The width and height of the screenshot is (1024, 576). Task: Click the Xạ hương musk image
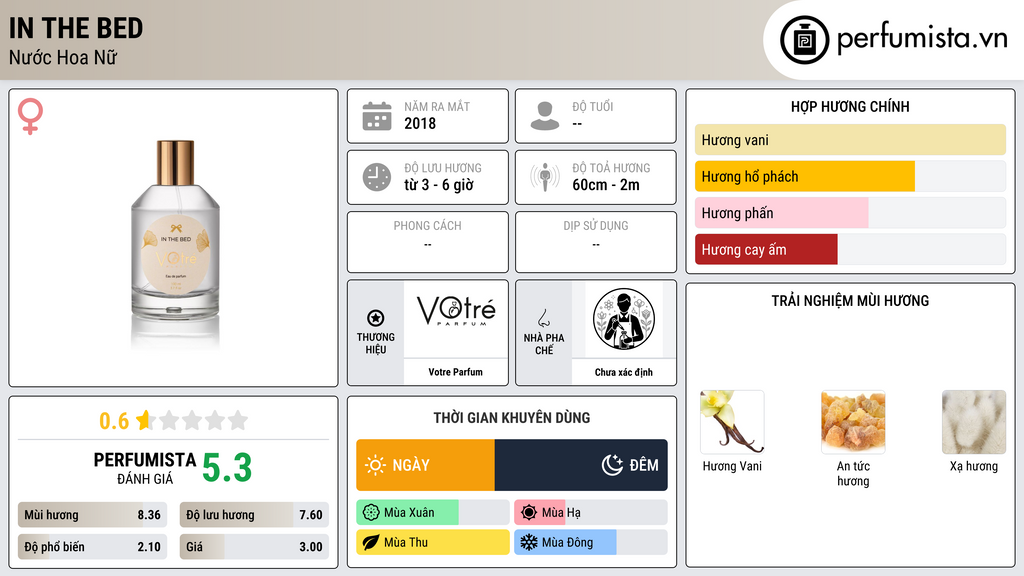(974, 422)
